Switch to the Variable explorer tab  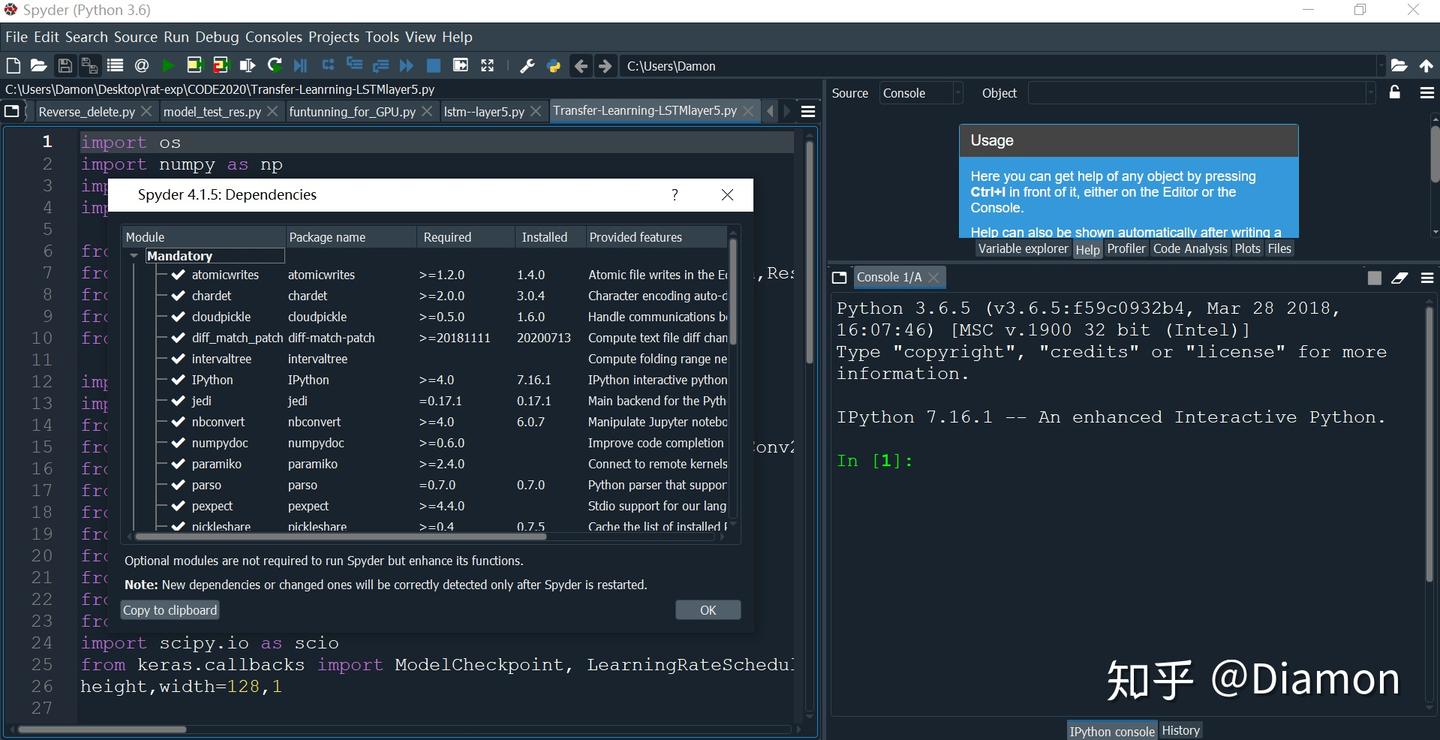(x=1022, y=249)
